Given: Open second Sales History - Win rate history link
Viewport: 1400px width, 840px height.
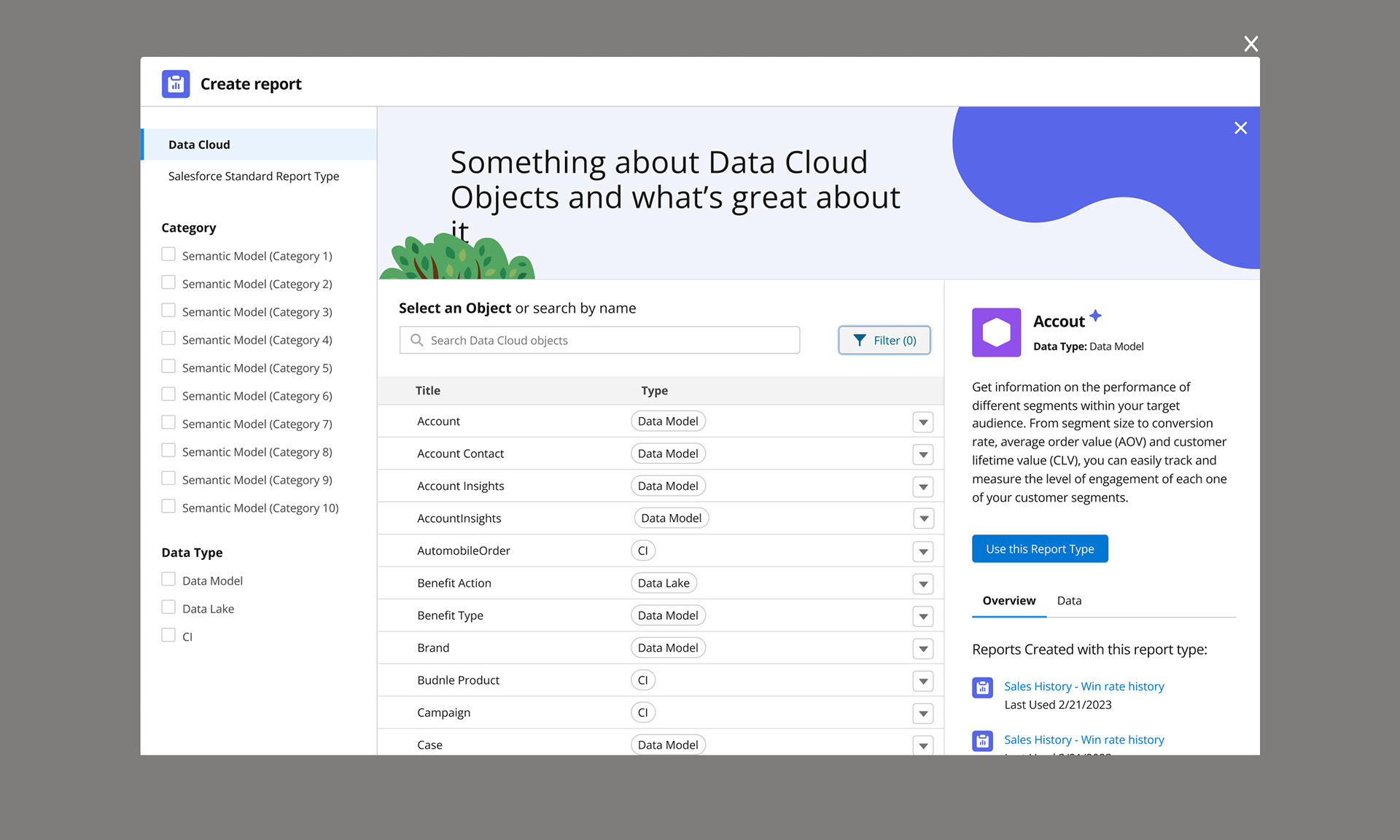Looking at the screenshot, I should click(1084, 739).
